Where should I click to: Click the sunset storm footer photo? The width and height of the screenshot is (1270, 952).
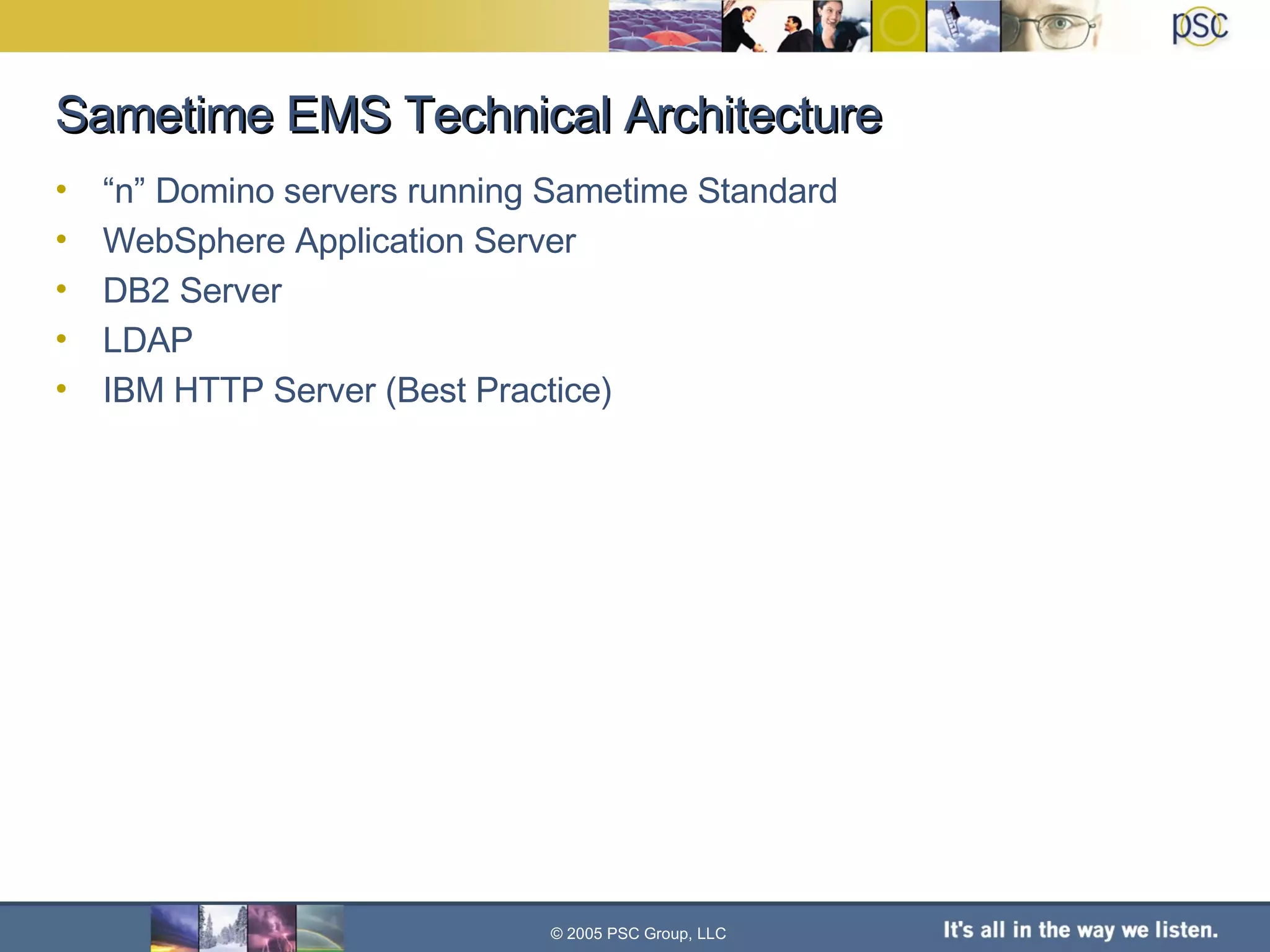click(174, 928)
